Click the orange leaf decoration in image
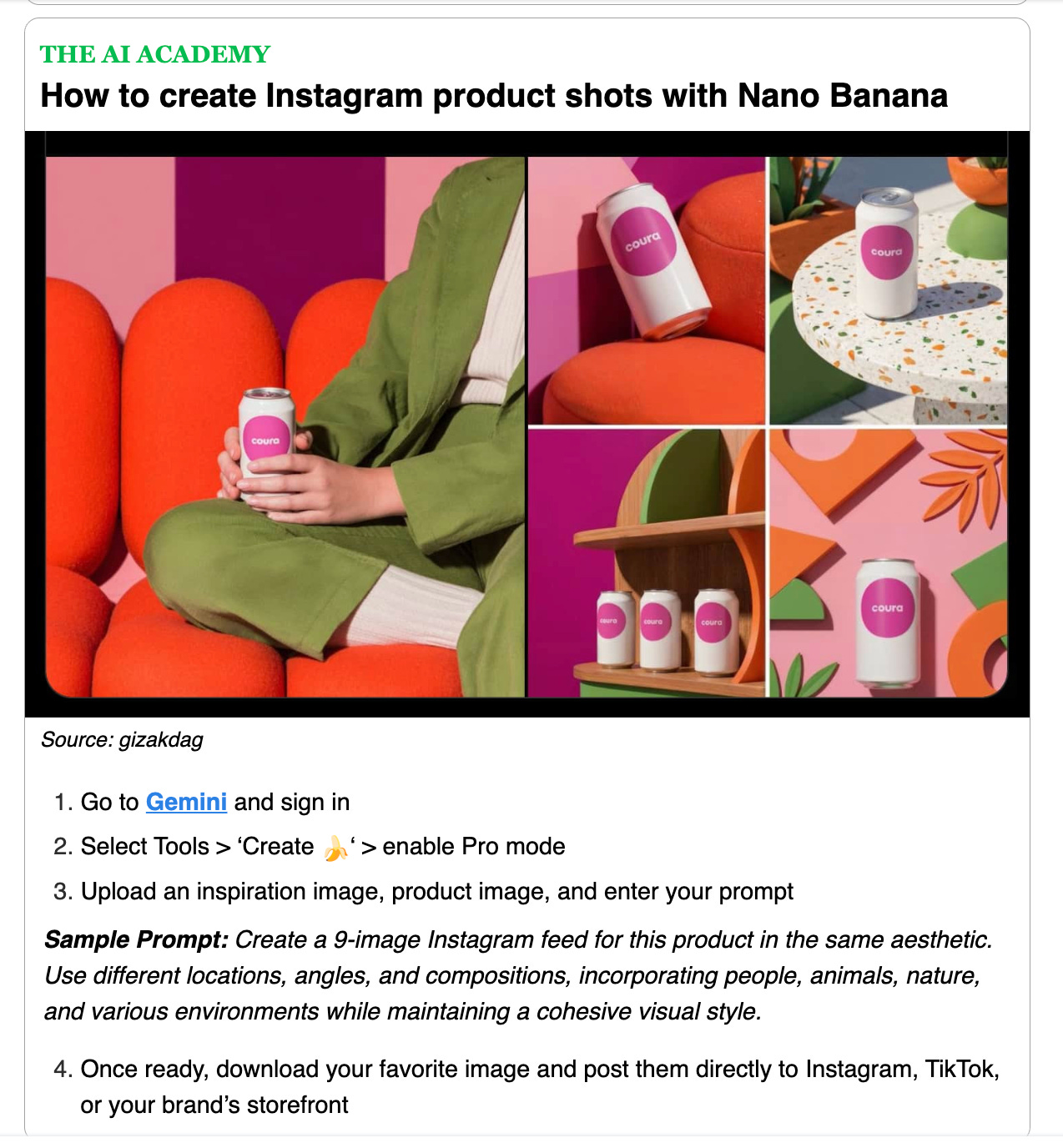This screenshot has width=1063, height=1148. pos(970,482)
